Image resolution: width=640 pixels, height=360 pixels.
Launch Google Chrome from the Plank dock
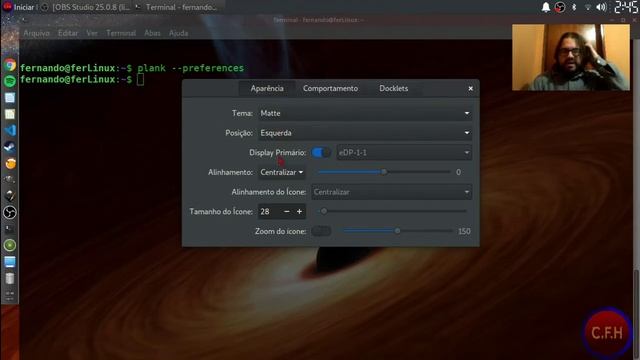click(10, 65)
